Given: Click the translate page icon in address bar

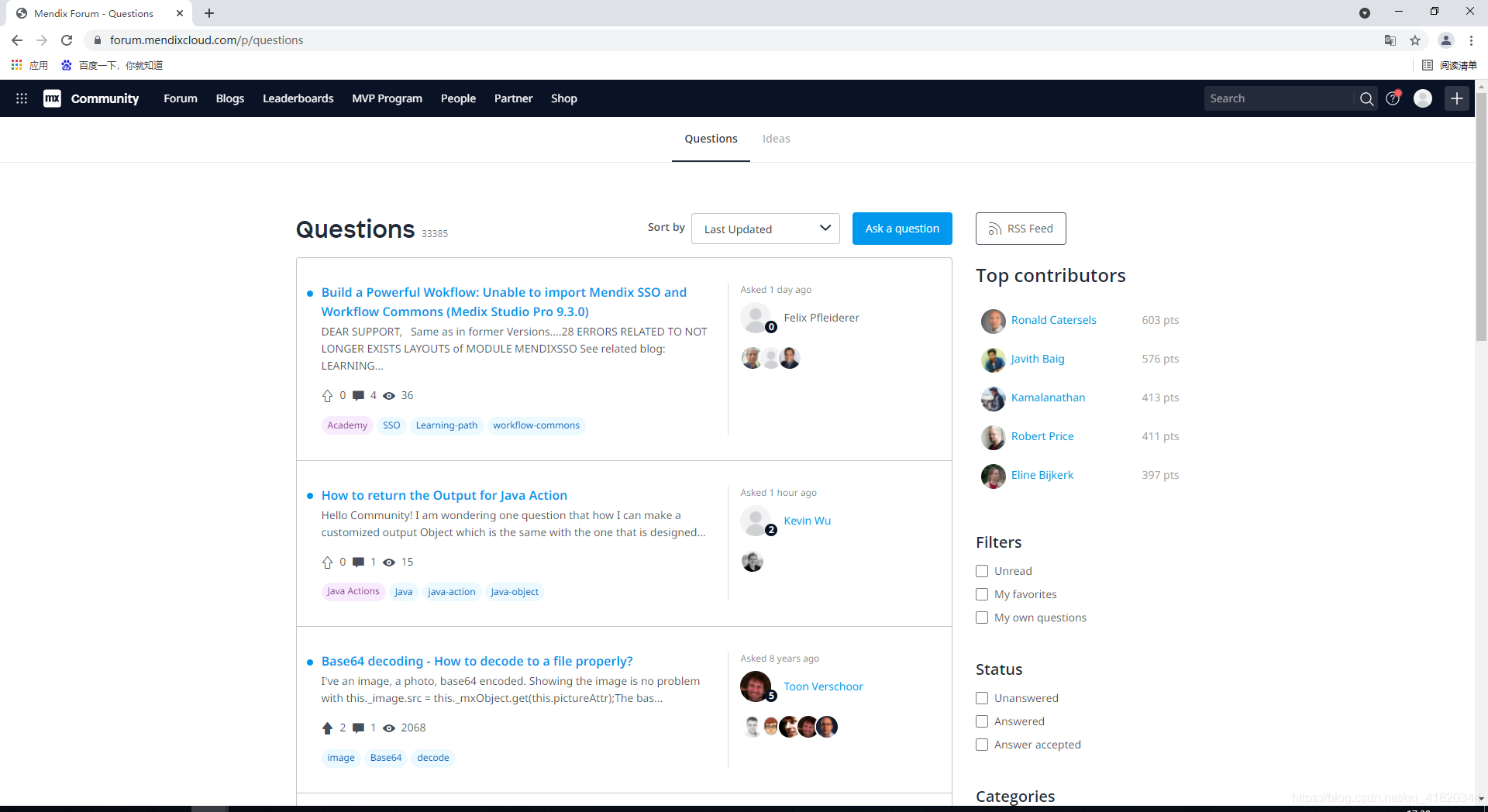Looking at the screenshot, I should click(1390, 40).
